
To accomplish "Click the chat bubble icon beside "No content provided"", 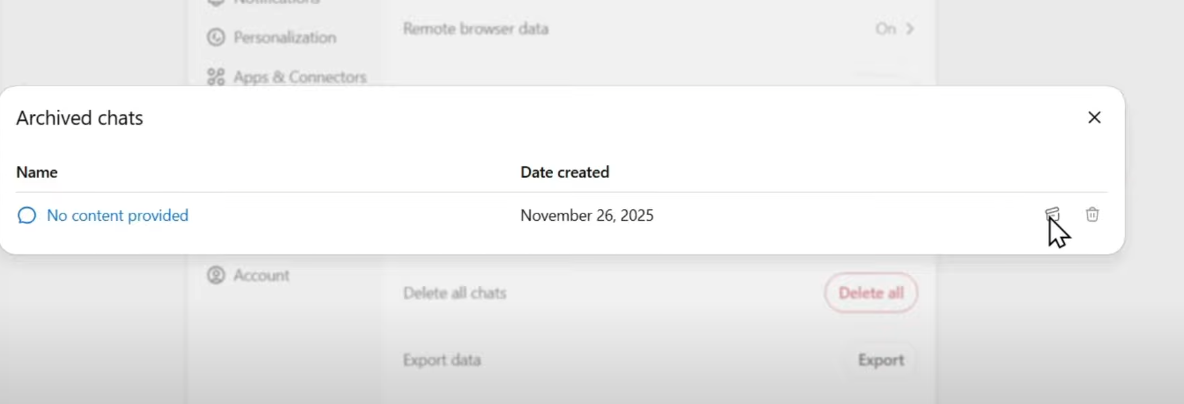I will click(x=27, y=215).
